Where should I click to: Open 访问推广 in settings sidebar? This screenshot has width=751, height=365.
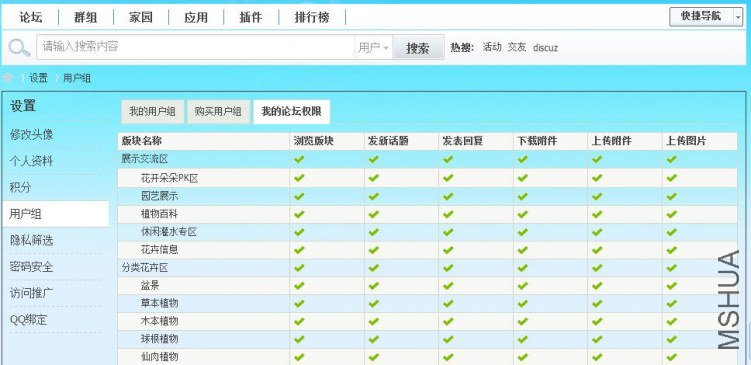[32, 293]
